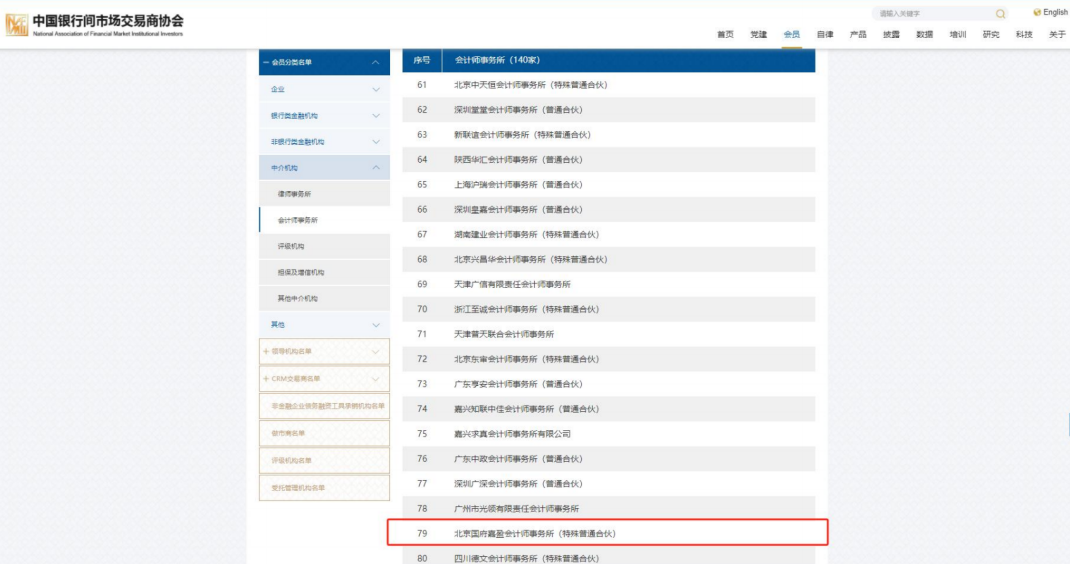Image resolution: width=1070 pixels, height=564 pixels.
Task: Click row 64 陕西华汇会计师事务所
Action: click(609, 160)
